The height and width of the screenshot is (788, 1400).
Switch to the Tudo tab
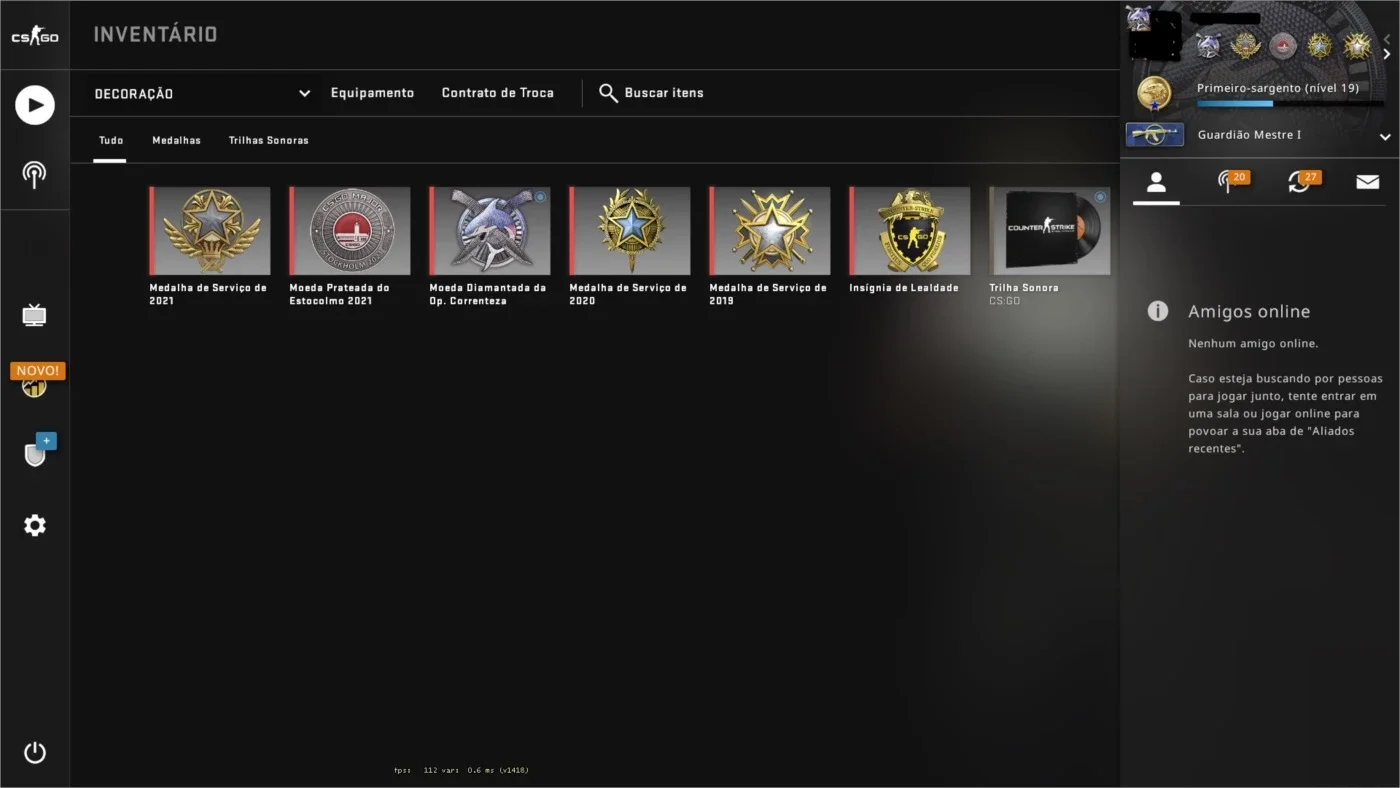[111, 140]
